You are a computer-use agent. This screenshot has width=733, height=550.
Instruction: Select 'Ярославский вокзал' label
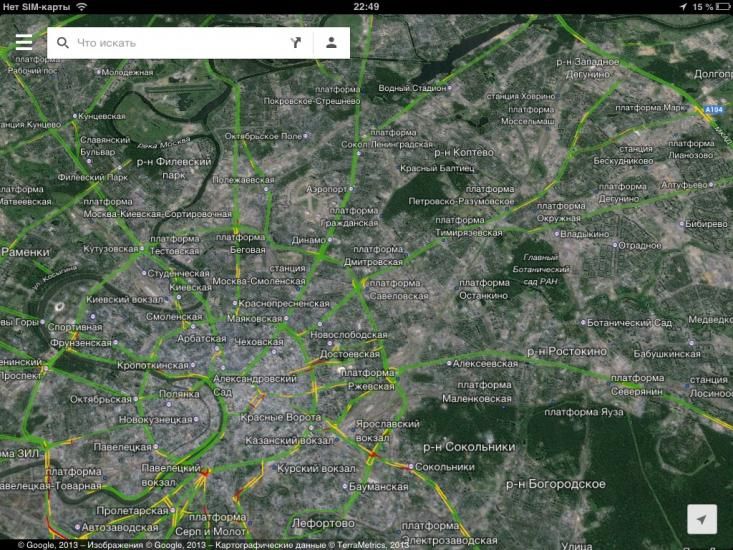[x=388, y=430]
